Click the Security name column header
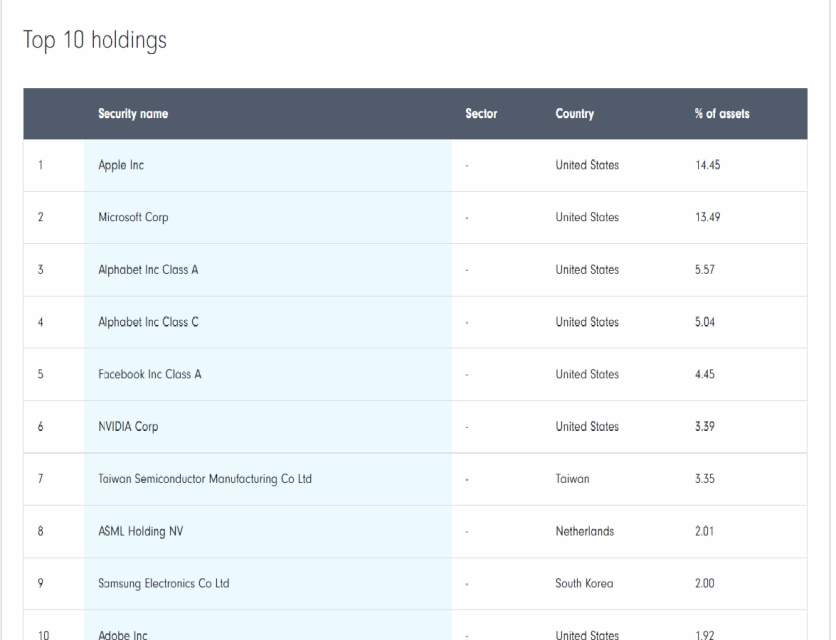This screenshot has width=836, height=640. (x=133, y=113)
